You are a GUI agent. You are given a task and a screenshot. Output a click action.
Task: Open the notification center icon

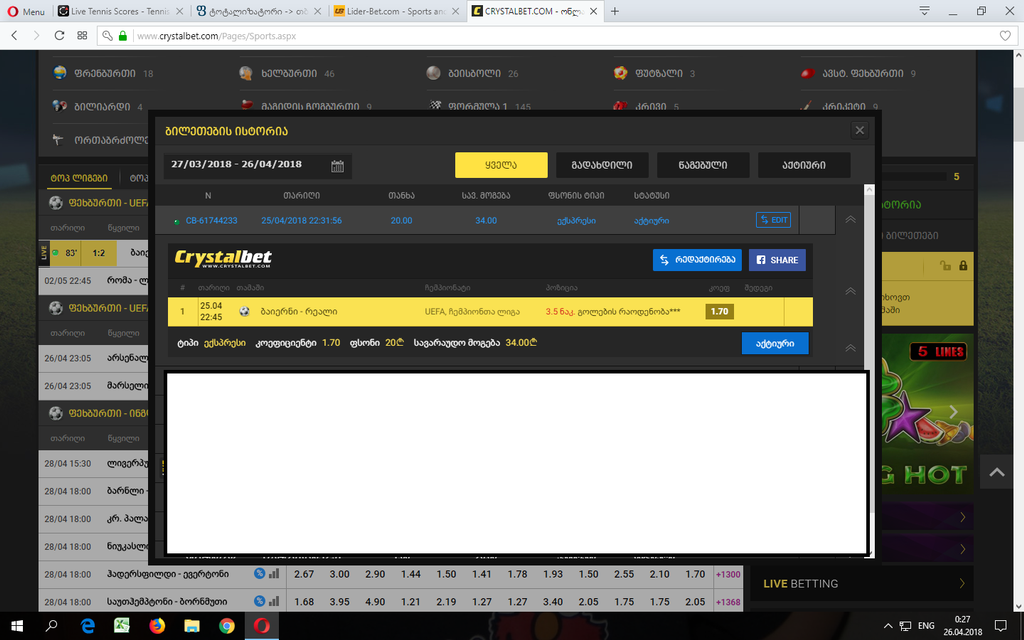1000,626
